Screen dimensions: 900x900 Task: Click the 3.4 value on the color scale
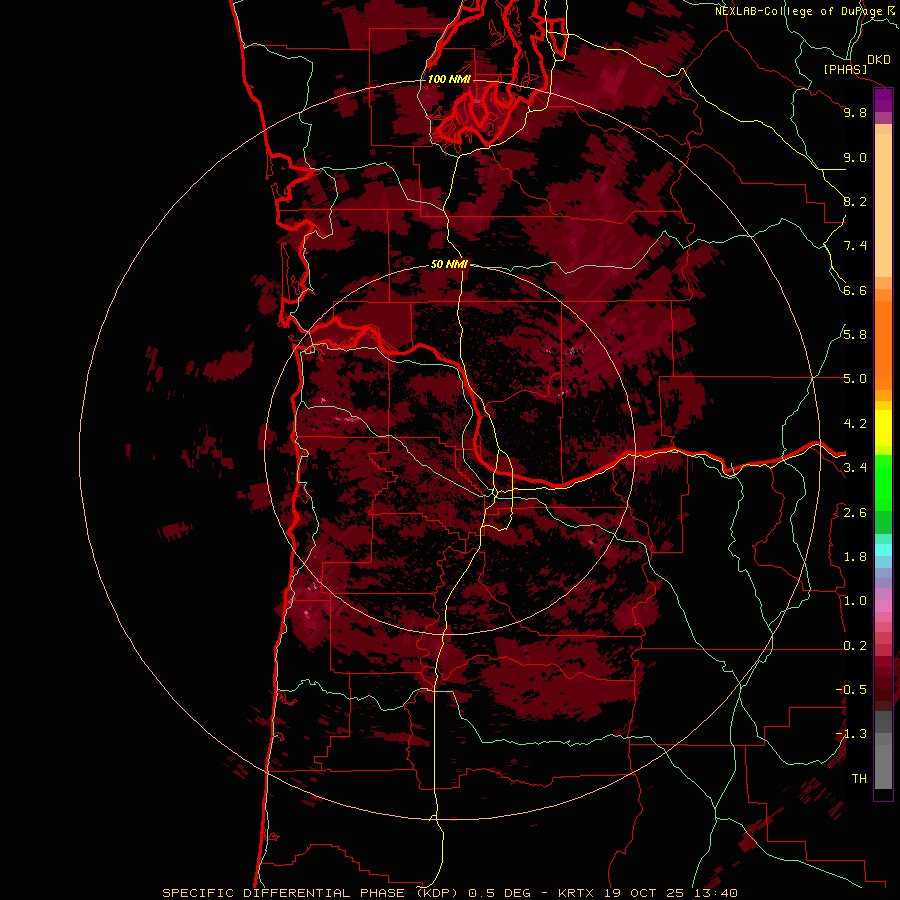pos(855,468)
